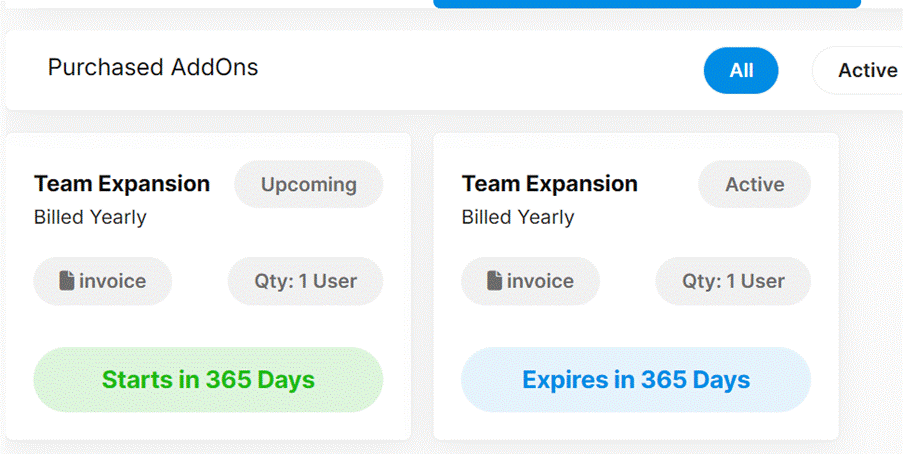Open the invoice text link on the Active card
The height and width of the screenshot is (454, 903).
[540, 281]
